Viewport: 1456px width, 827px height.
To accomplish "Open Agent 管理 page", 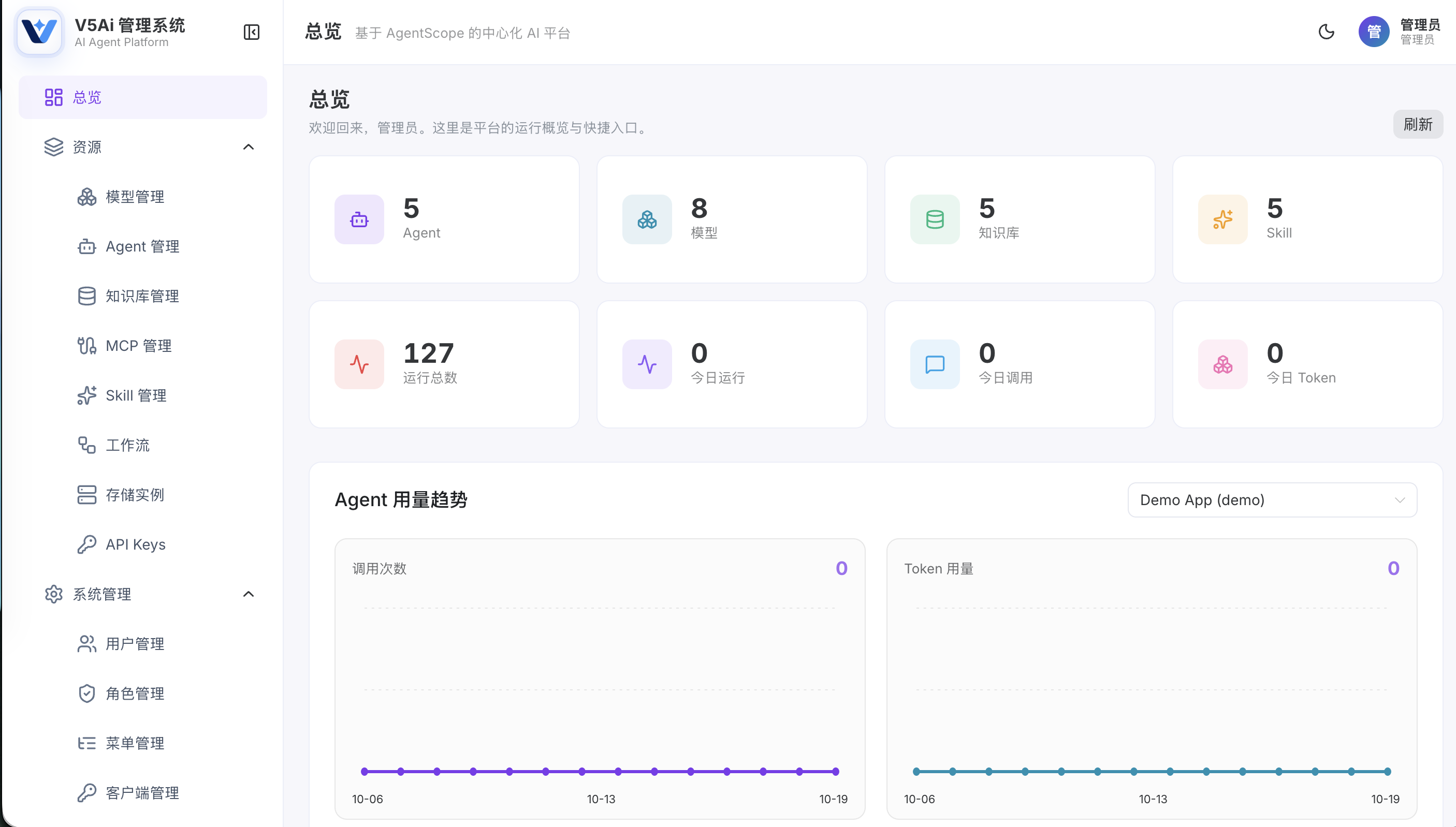I will 142,246.
